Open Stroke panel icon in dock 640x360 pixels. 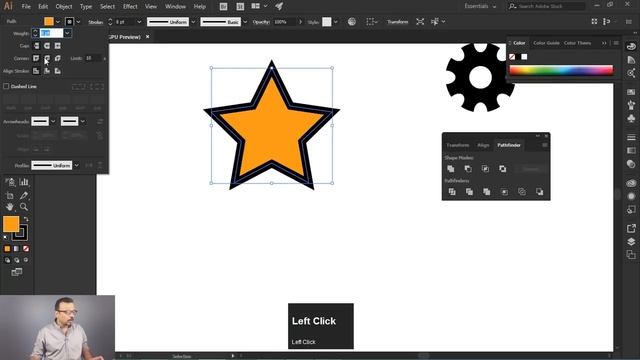point(631,137)
